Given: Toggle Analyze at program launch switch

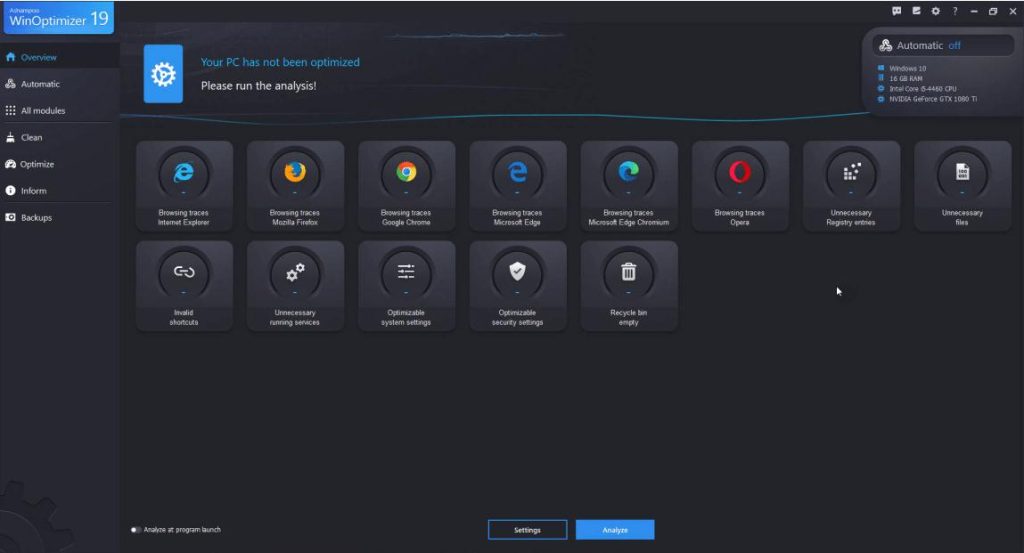Looking at the screenshot, I should [x=135, y=530].
